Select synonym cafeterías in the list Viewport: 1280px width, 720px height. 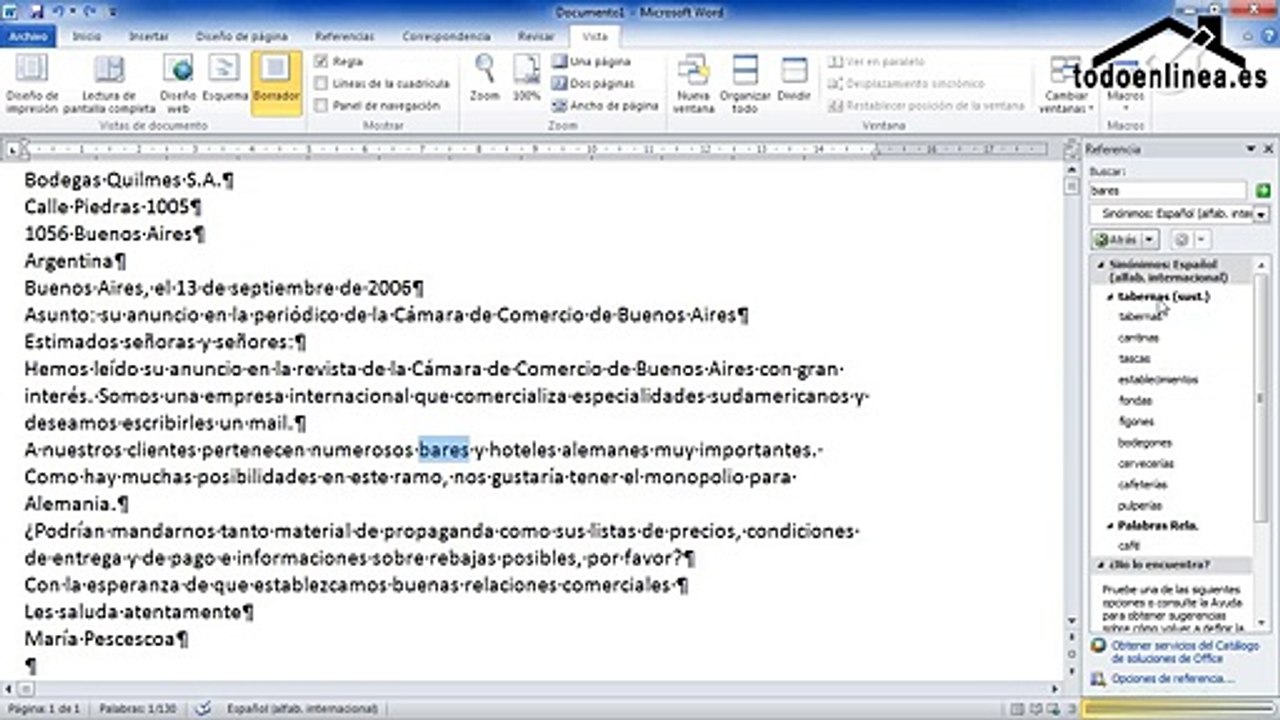[x=1141, y=484]
